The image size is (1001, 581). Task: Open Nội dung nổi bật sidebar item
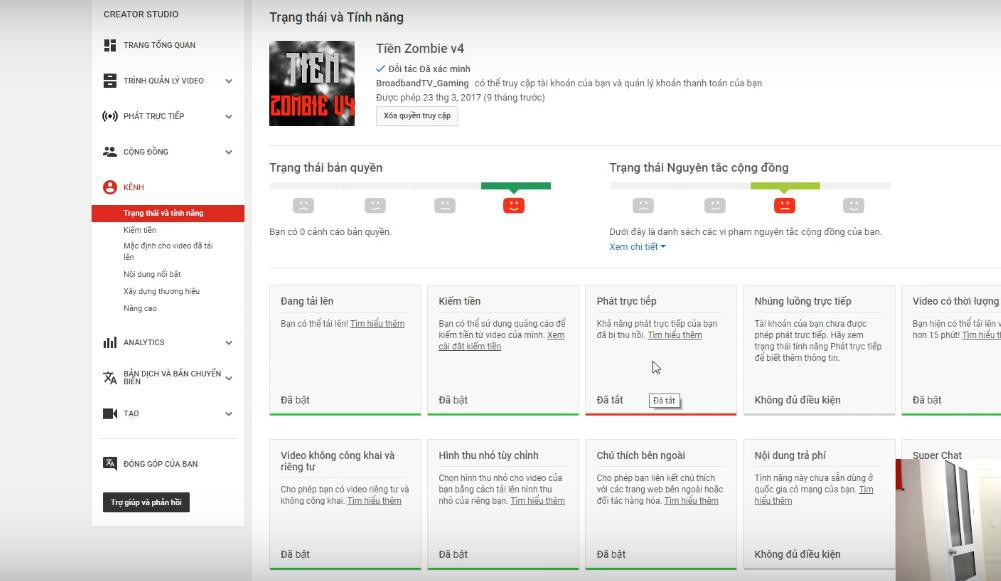tap(152, 274)
